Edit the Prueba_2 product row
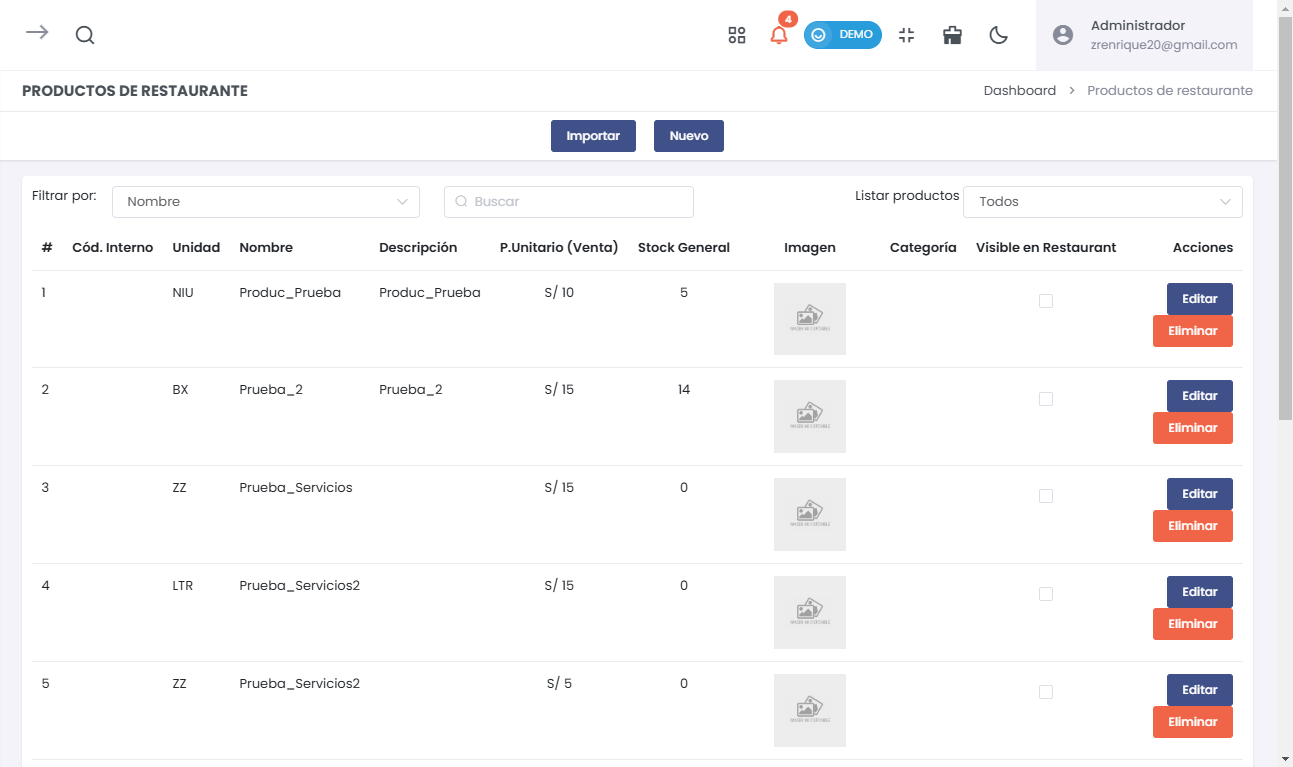This screenshot has width=1293, height=767. (1199, 396)
